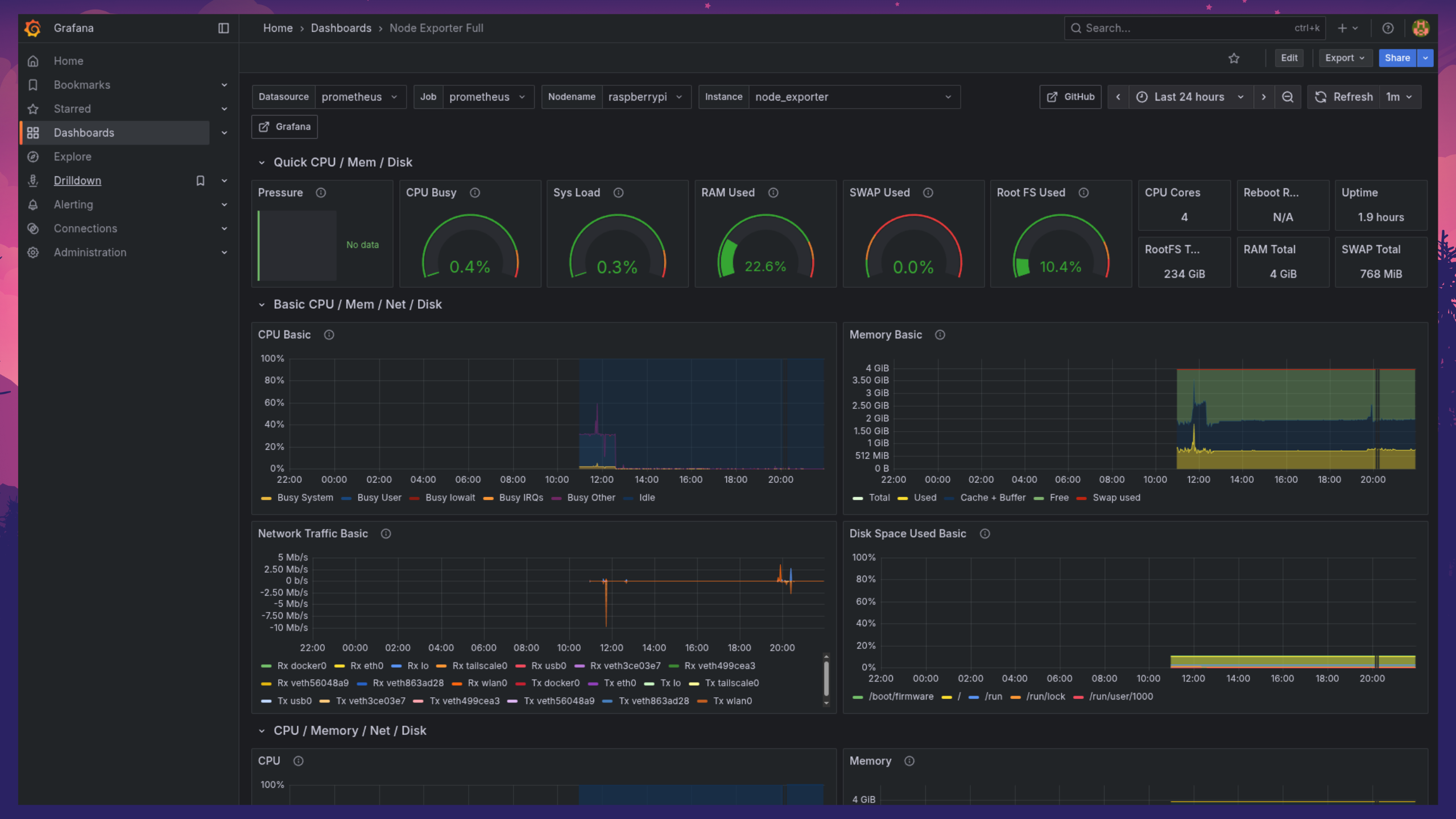This screenshot has height=819, width=1456.
Task: Click the bottom Memory panel info icon
Action: coord(909,761)
